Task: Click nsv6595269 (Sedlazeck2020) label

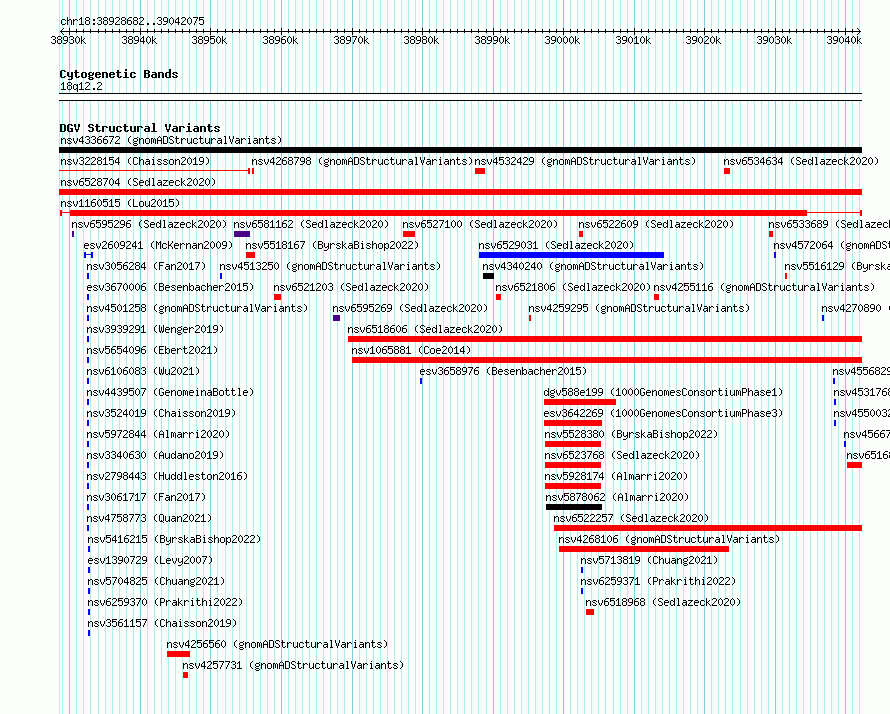Action: 410,308
